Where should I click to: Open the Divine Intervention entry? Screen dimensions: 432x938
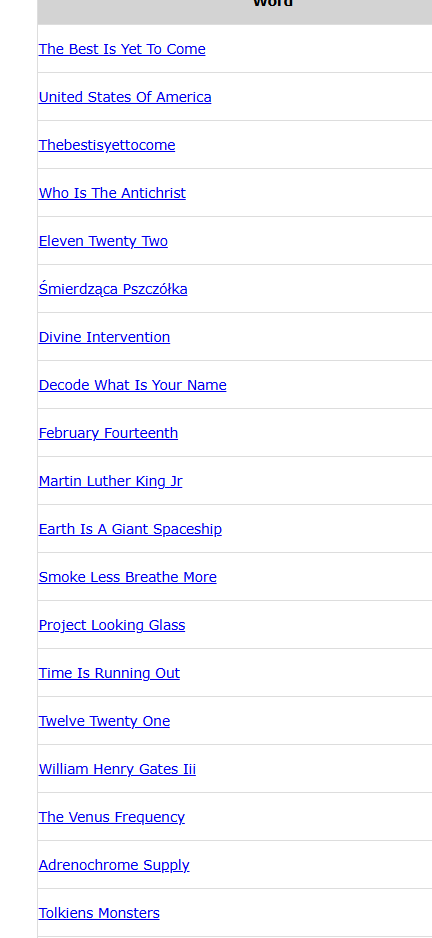105,337
